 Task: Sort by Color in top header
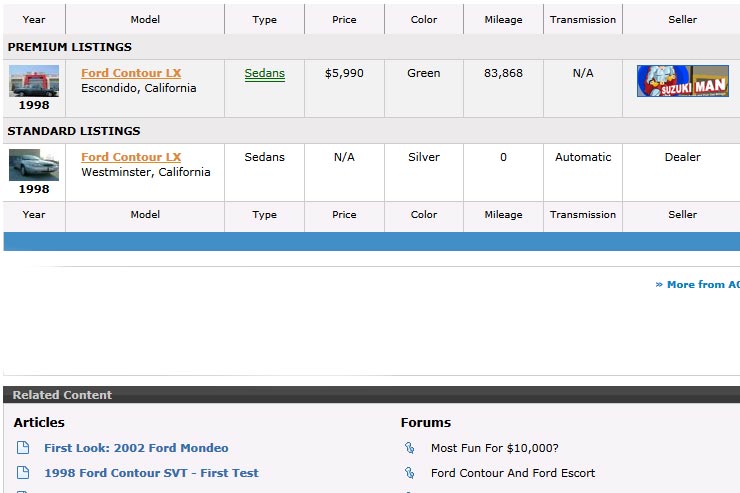(x=424, y=19)
